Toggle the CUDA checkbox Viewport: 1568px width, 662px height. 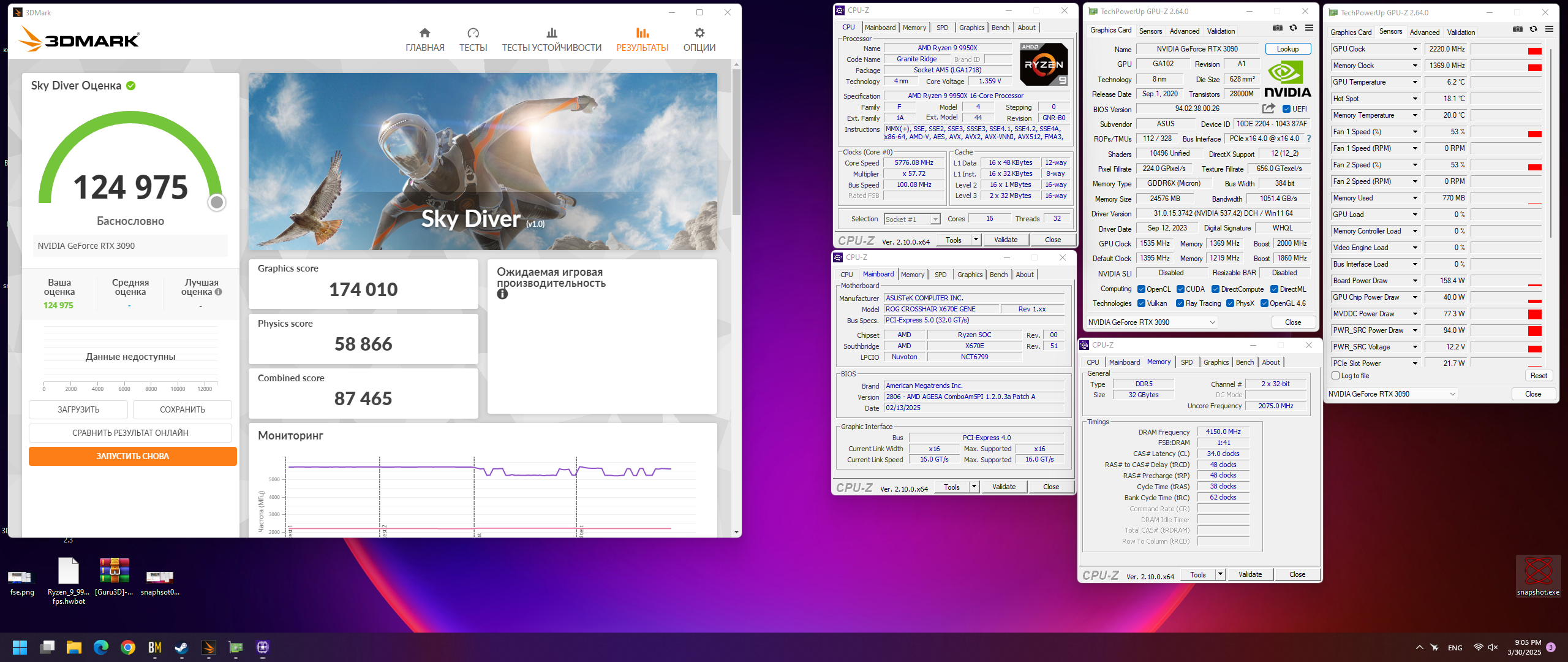1180,289
